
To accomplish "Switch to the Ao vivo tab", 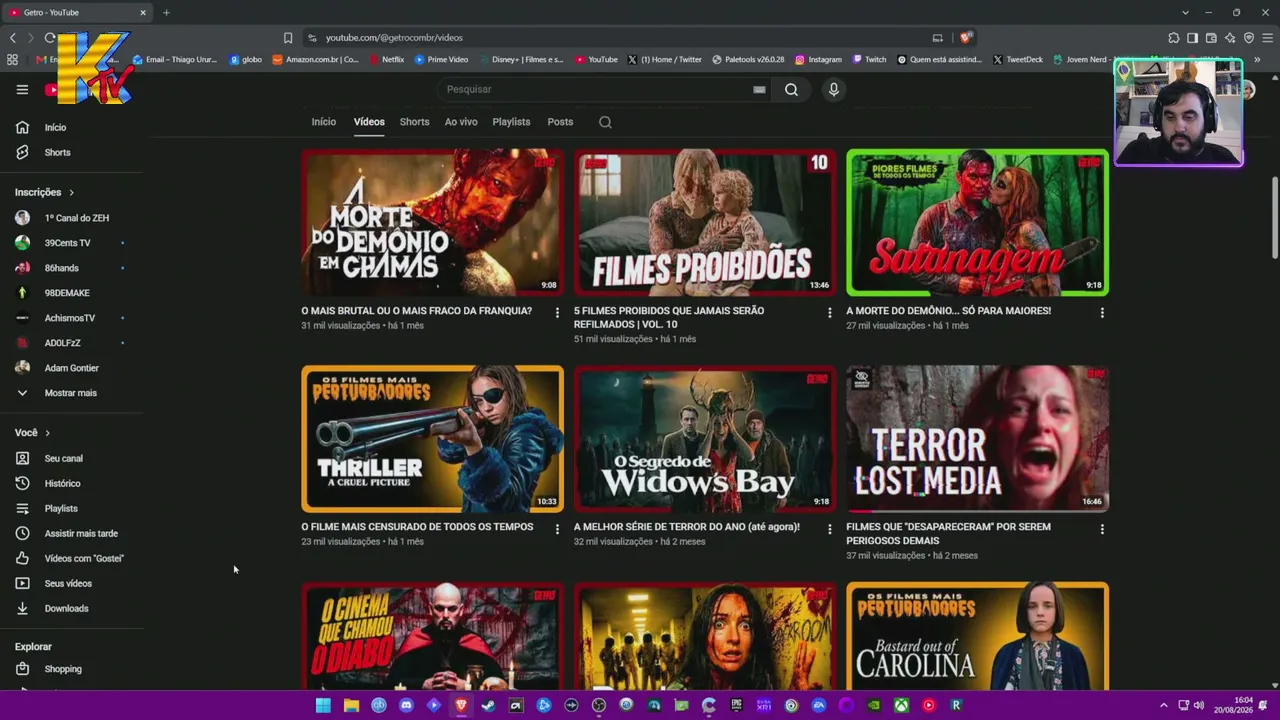I will click(461, 122).
